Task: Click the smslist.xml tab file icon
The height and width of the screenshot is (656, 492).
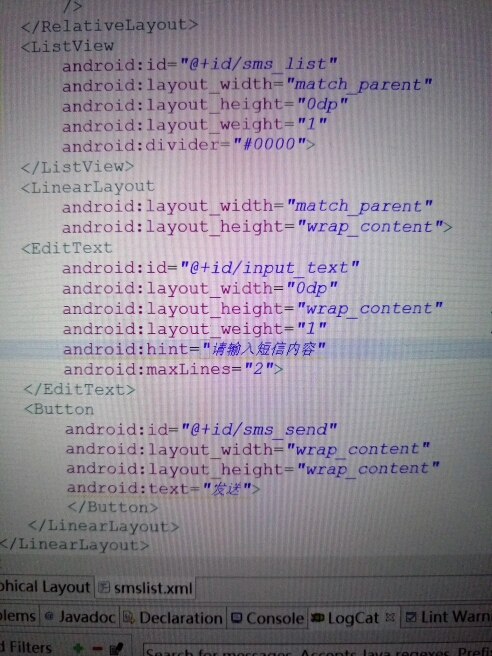Action: point(103,588)
